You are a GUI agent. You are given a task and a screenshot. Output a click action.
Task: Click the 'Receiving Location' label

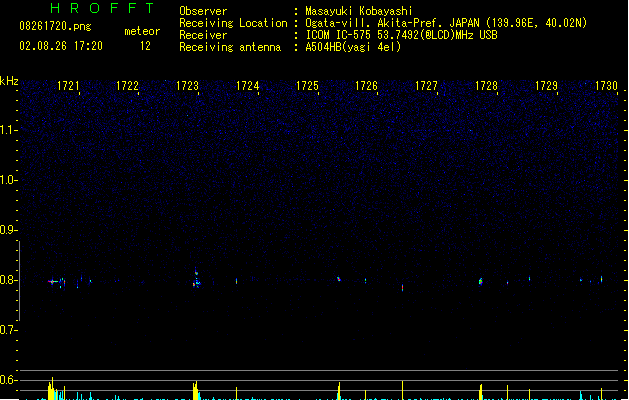[x=233, y=23]
